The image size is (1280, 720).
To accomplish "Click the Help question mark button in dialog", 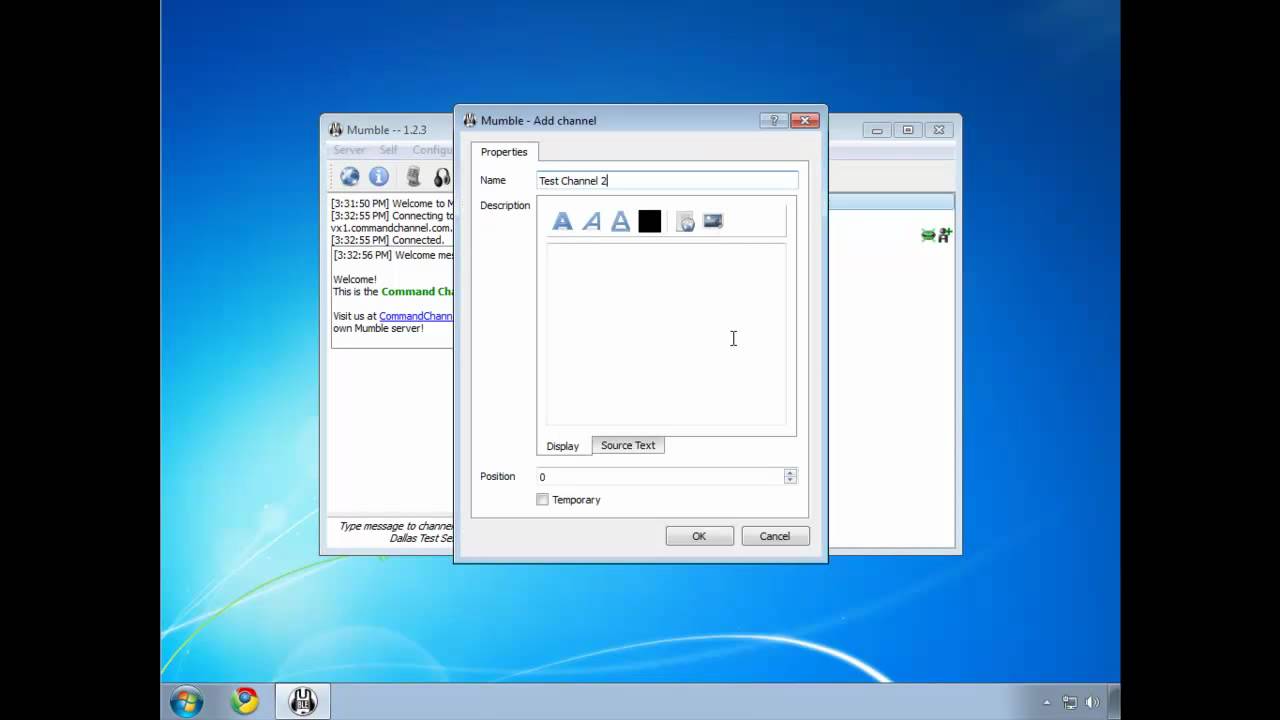I will [773, 120].
